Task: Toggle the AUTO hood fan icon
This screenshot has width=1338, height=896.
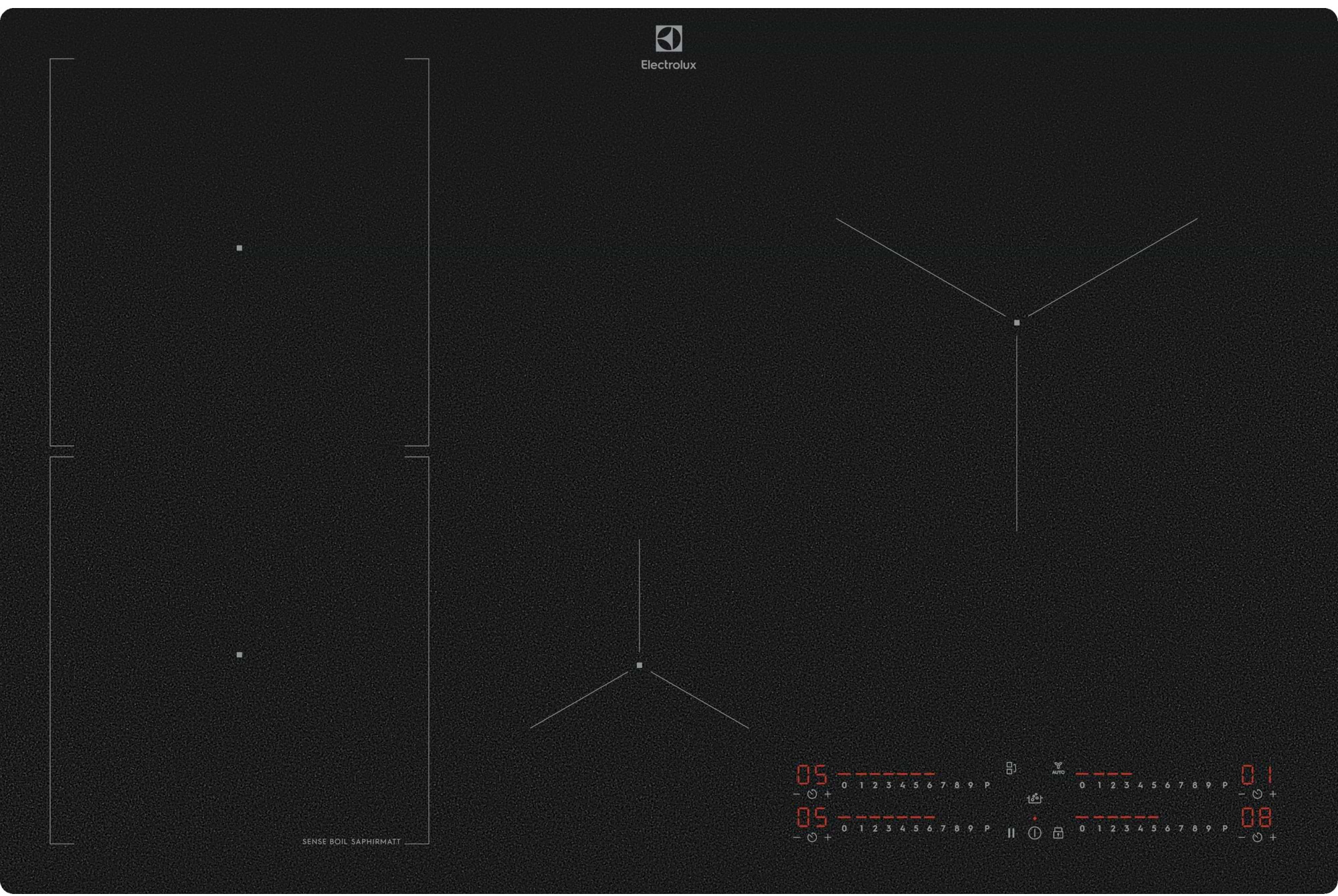Action: tap(1058, 768)
